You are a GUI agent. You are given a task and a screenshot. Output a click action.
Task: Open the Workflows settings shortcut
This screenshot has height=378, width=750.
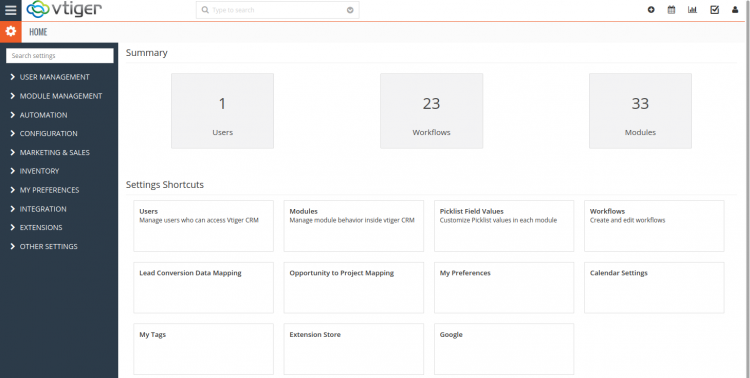point(654,226)
